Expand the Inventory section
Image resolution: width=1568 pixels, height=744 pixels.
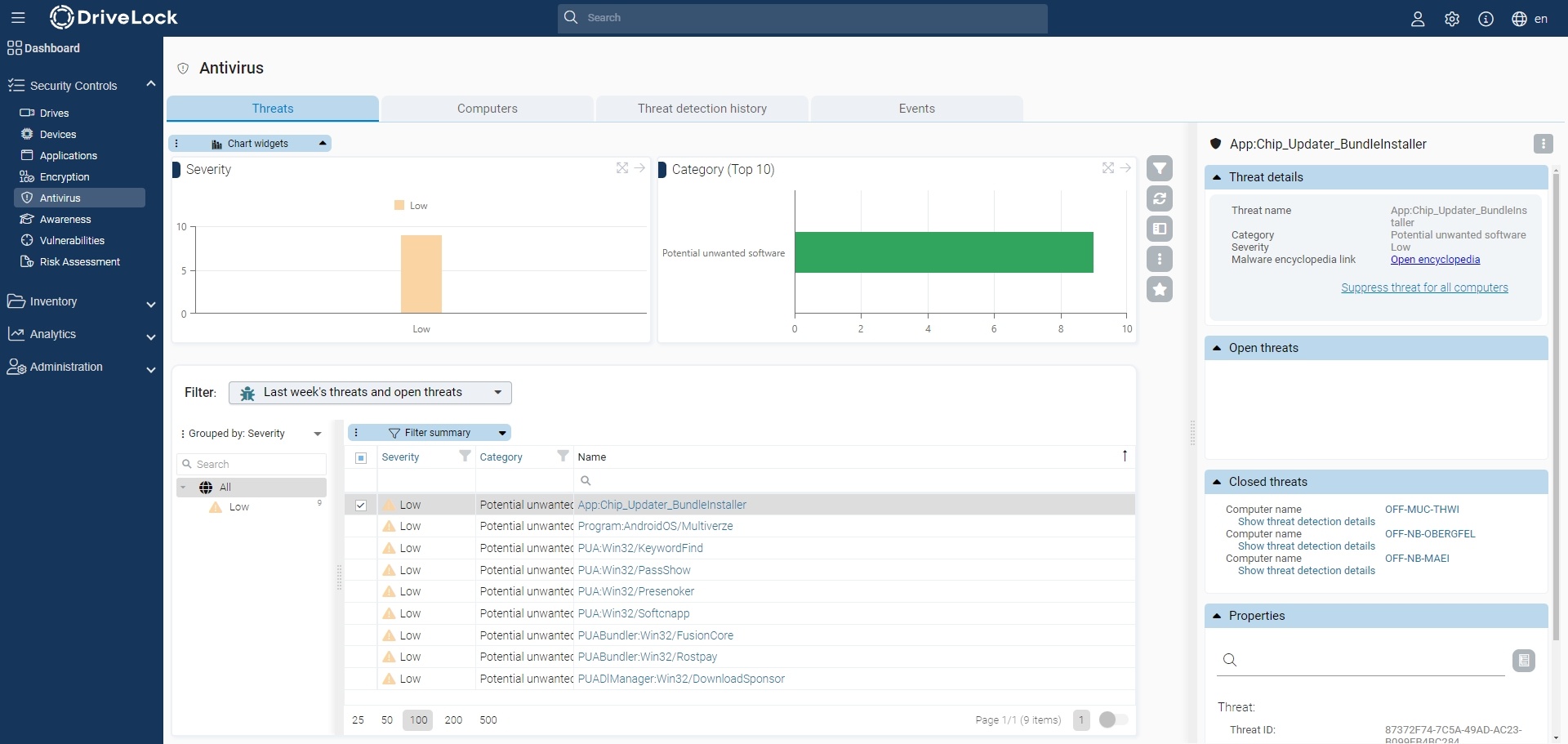(150, 303)
